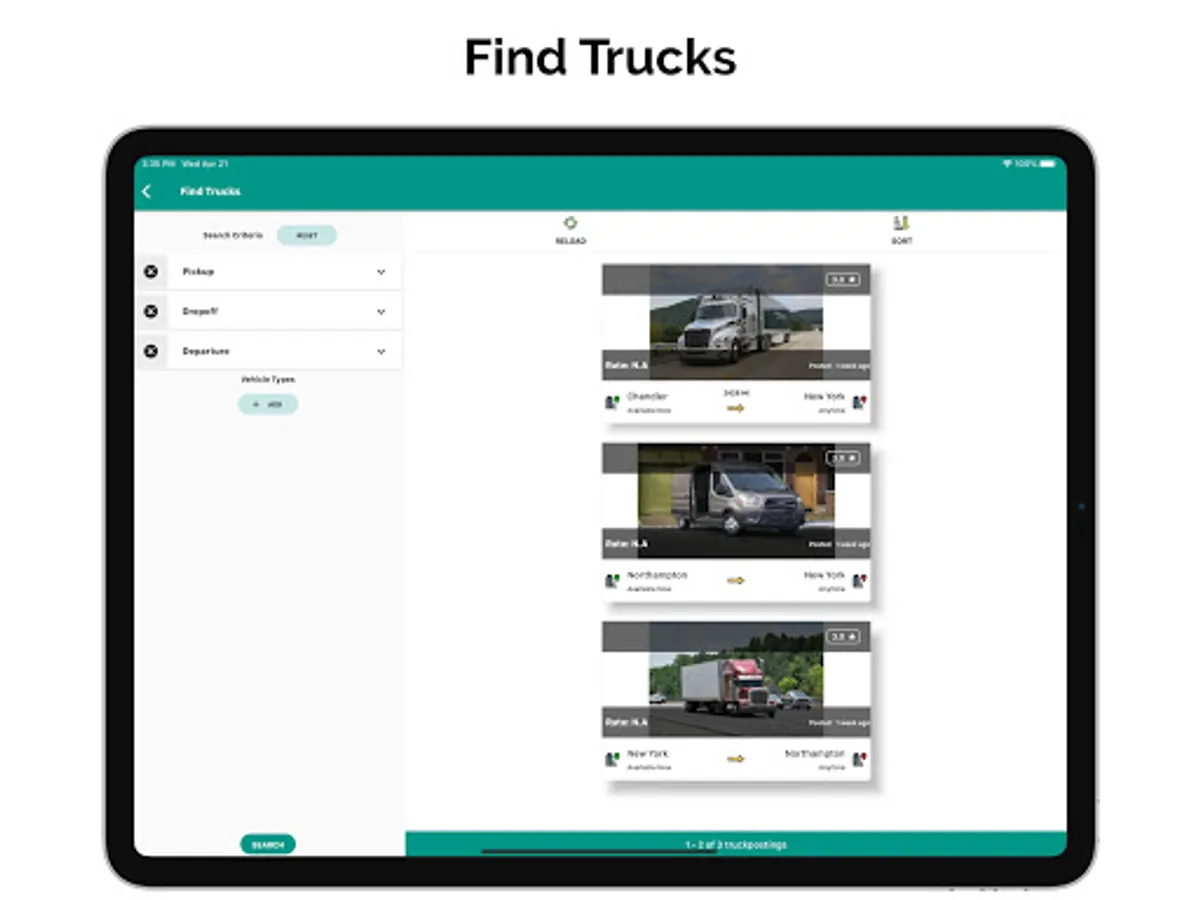Click the Departure label
1200x900 pixels.
[x=205, y=352]
